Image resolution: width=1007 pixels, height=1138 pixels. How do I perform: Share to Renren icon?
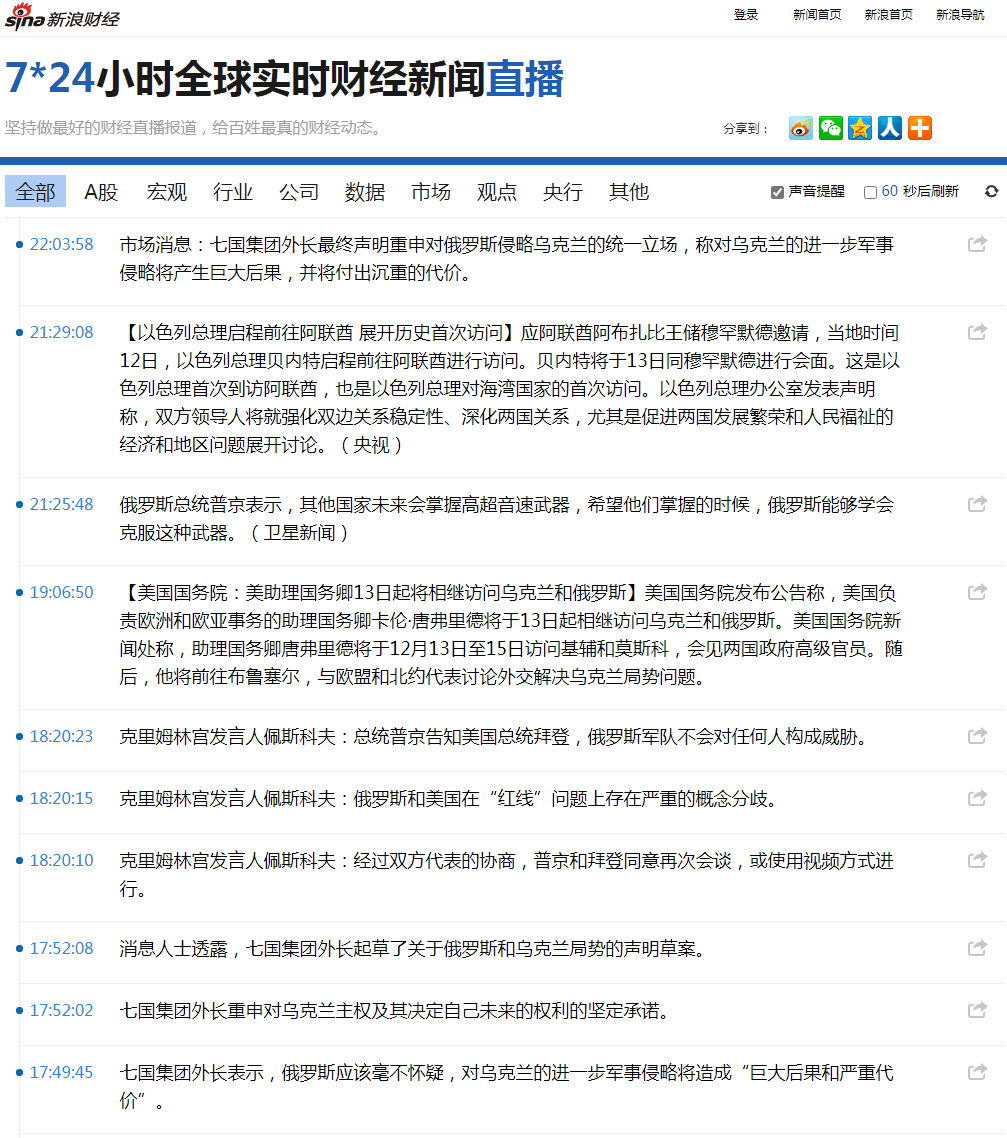(x=890, y=128)
